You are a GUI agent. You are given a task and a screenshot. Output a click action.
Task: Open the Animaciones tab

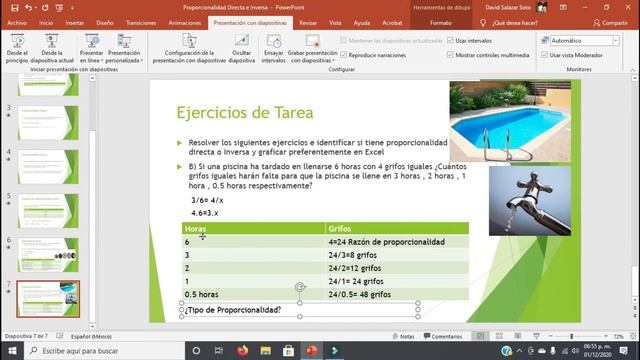coord(185,23)
